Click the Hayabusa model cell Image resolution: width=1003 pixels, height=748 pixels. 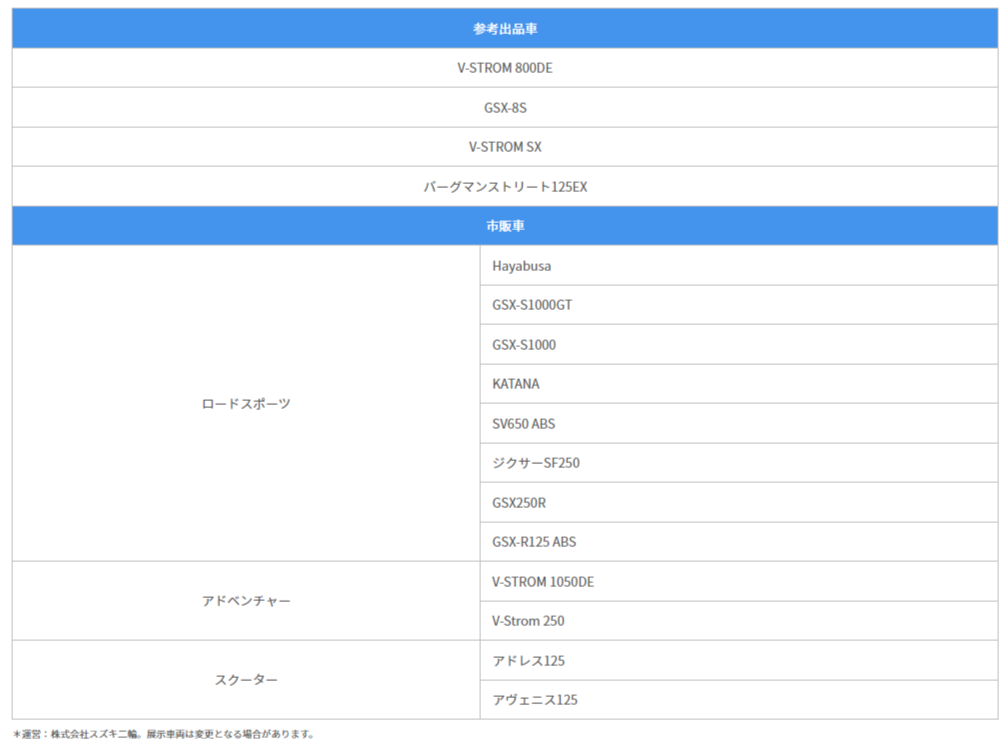[x=522, y=266]
